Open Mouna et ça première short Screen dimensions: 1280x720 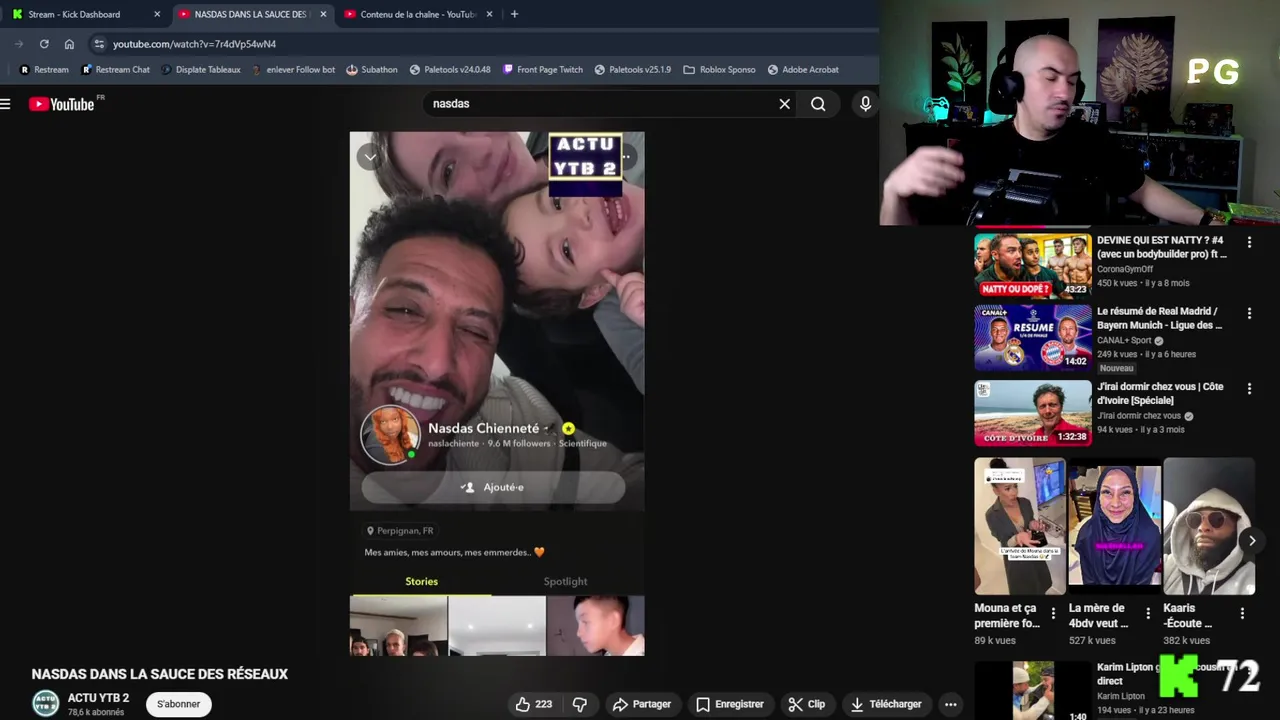pyautogui.click(x=1020, y=527)
